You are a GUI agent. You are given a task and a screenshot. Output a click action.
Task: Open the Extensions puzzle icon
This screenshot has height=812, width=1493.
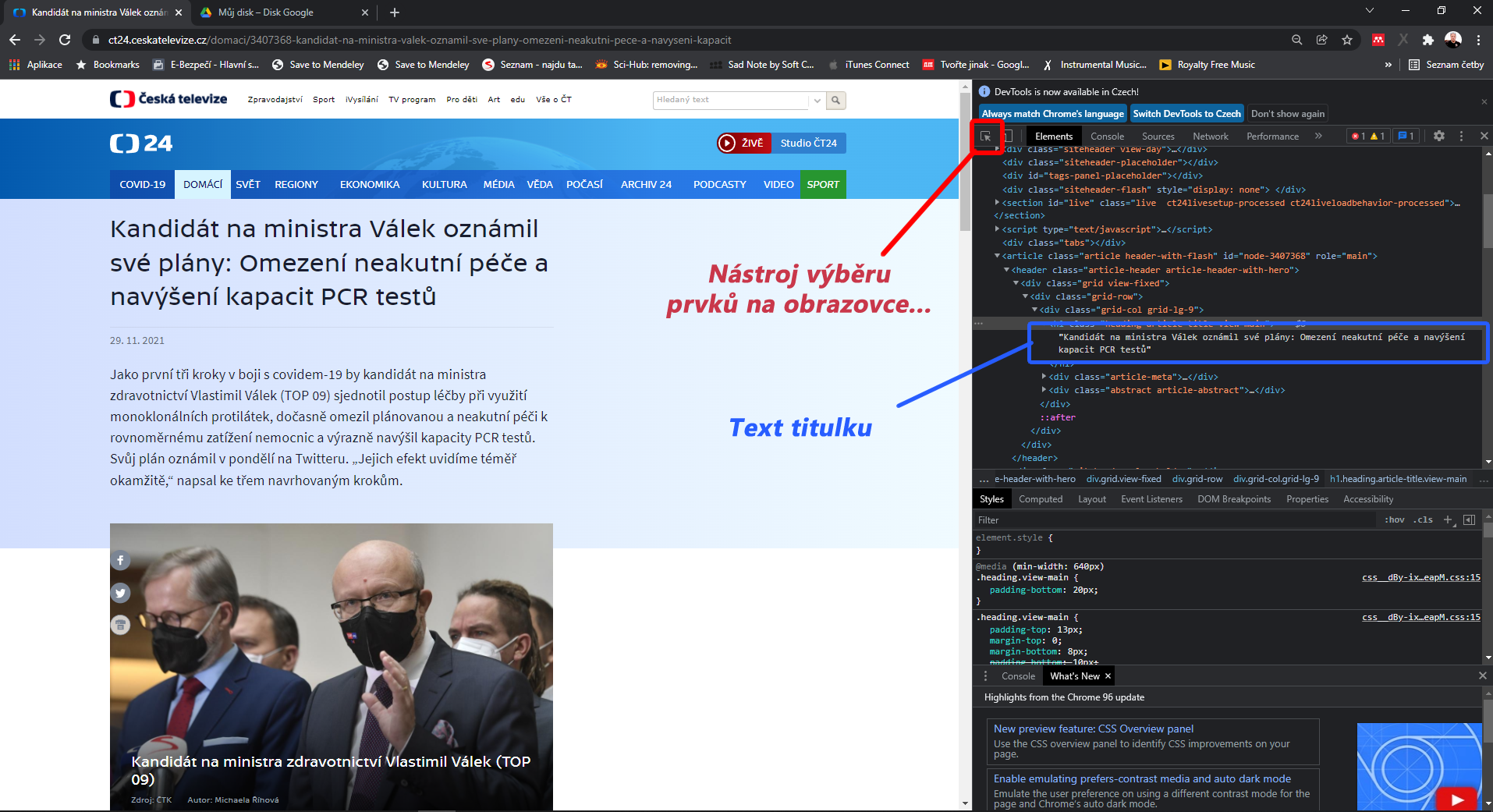click(x=1427, y=40)
